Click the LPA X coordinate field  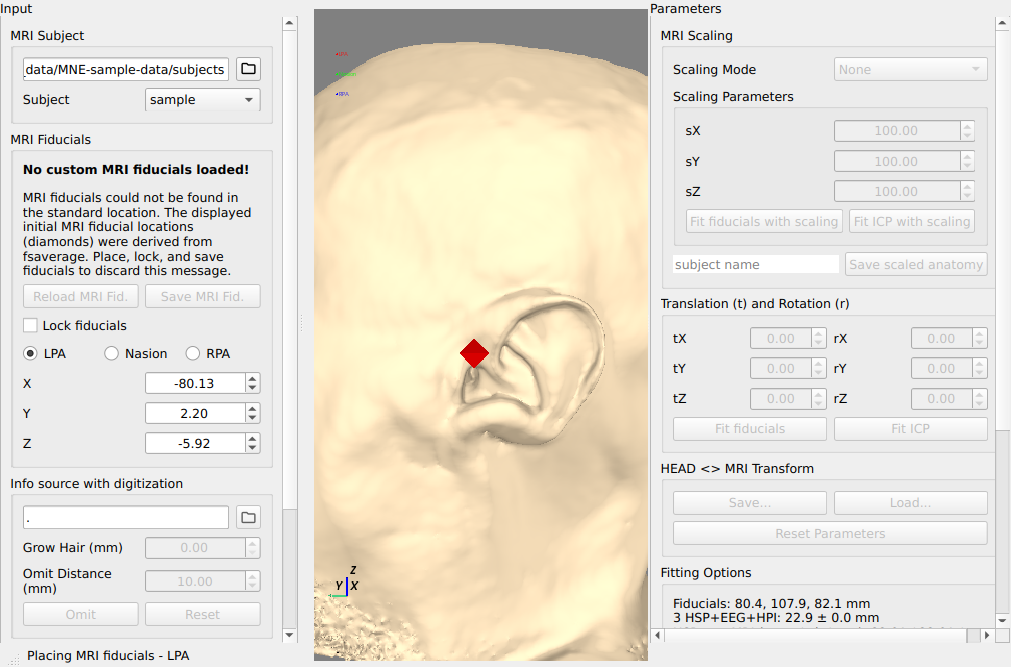(194, 384)
